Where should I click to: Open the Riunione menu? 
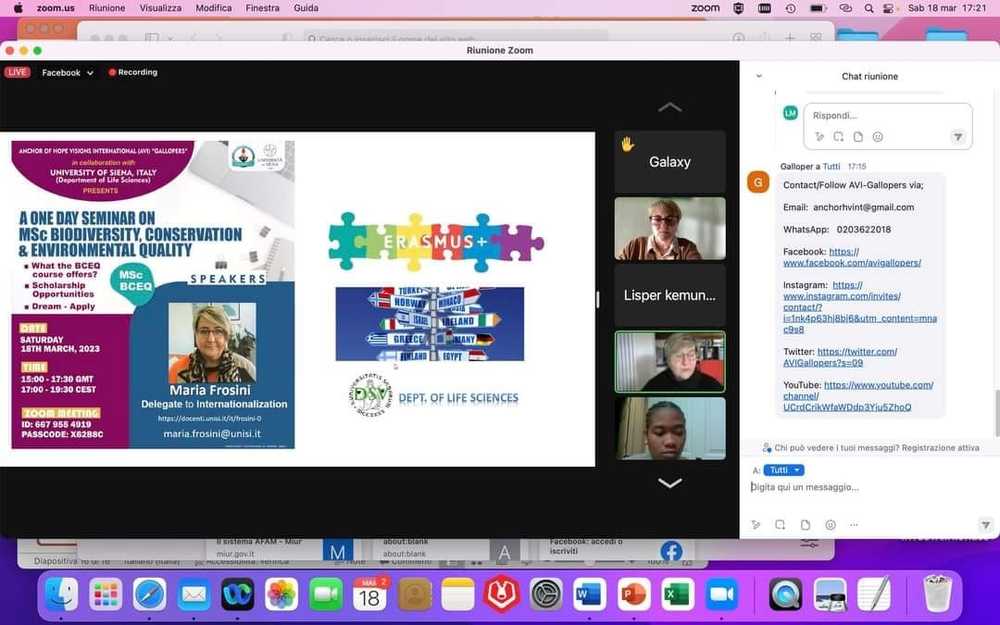click(x=106, y=7)
